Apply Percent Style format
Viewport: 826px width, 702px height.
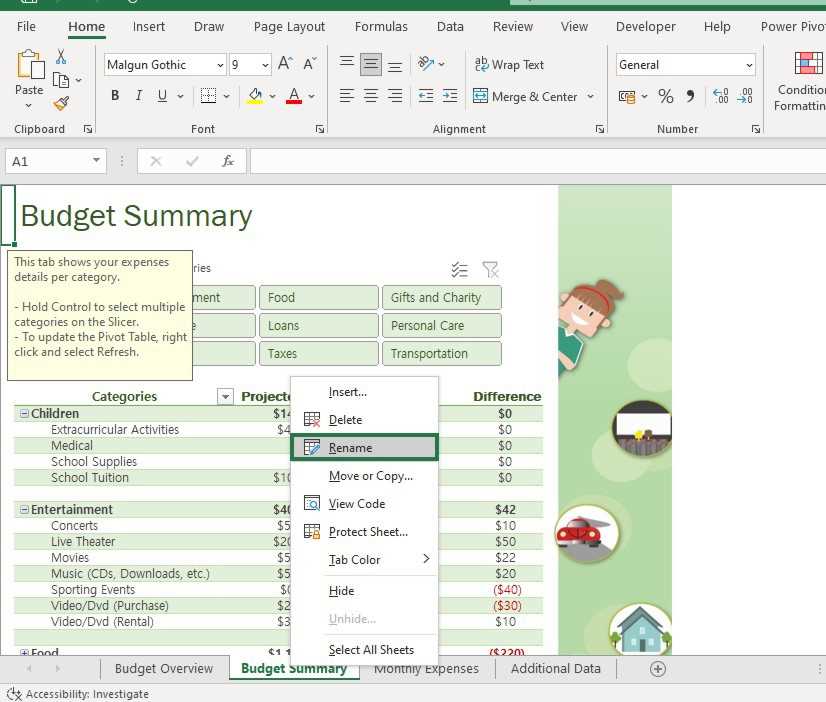[x=666, y=96]
